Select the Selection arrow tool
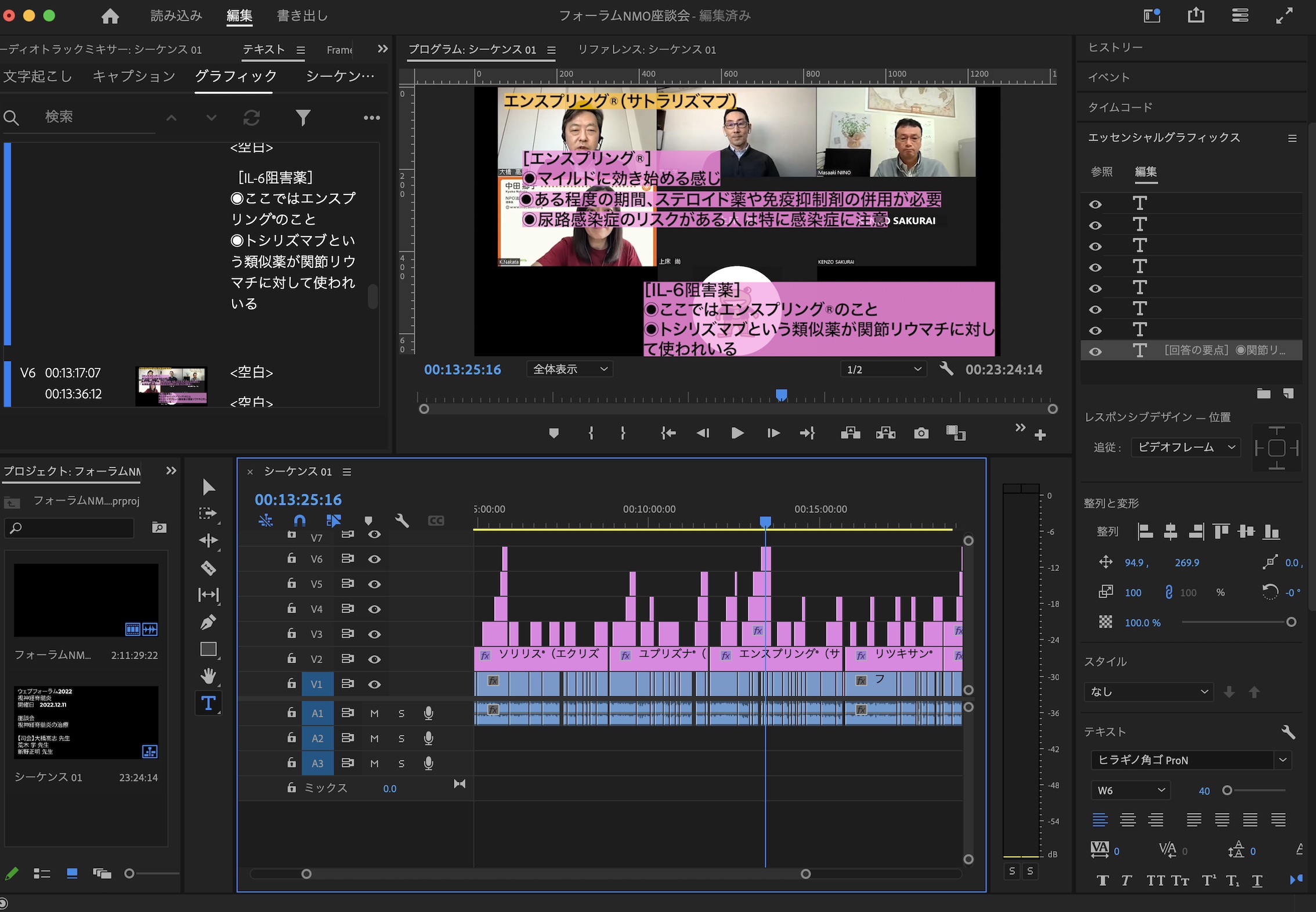1316x912 pixels. coord(208,487)
